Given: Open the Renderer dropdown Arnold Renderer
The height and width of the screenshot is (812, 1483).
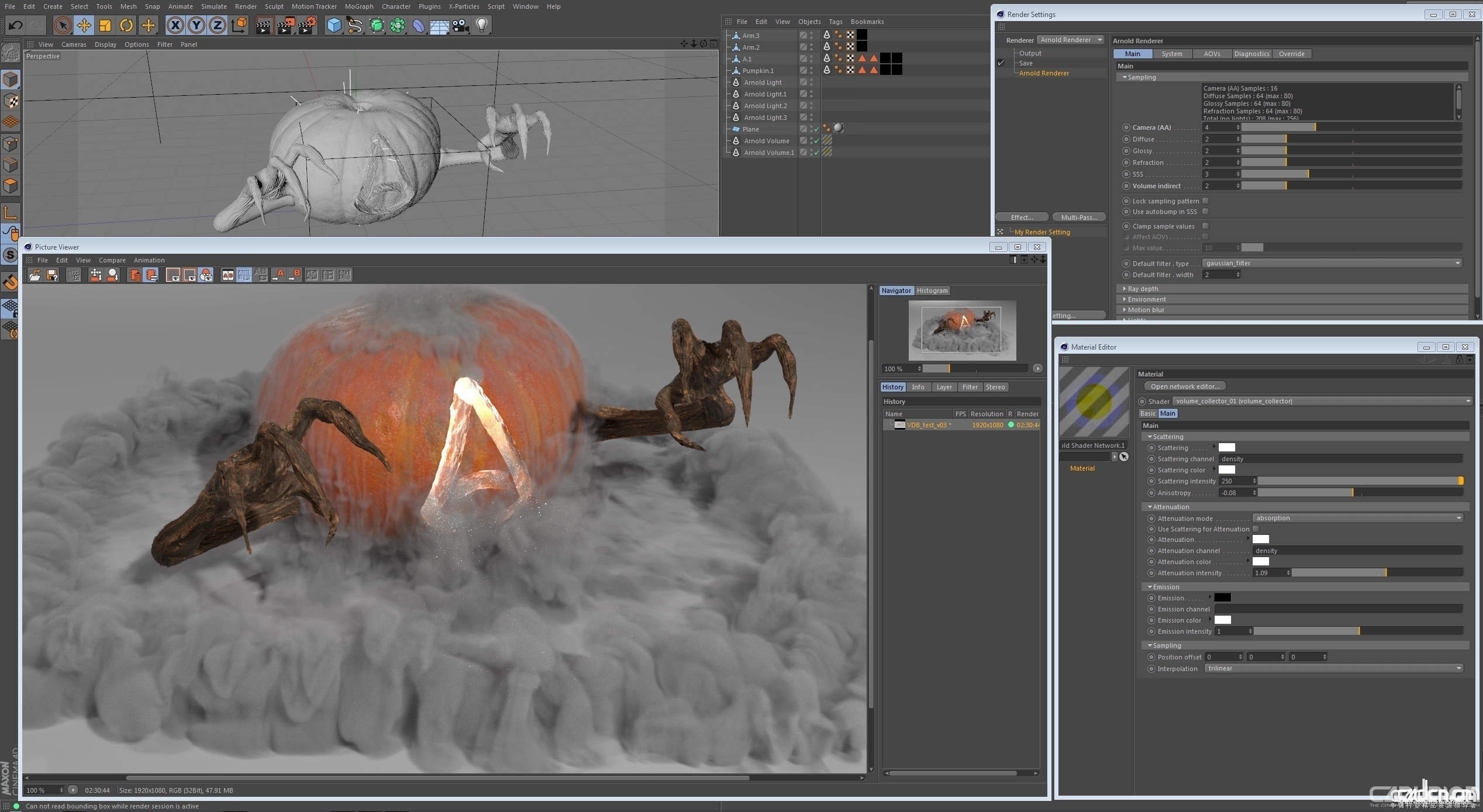Looking at the screenshot, I should click(1071, 40).
